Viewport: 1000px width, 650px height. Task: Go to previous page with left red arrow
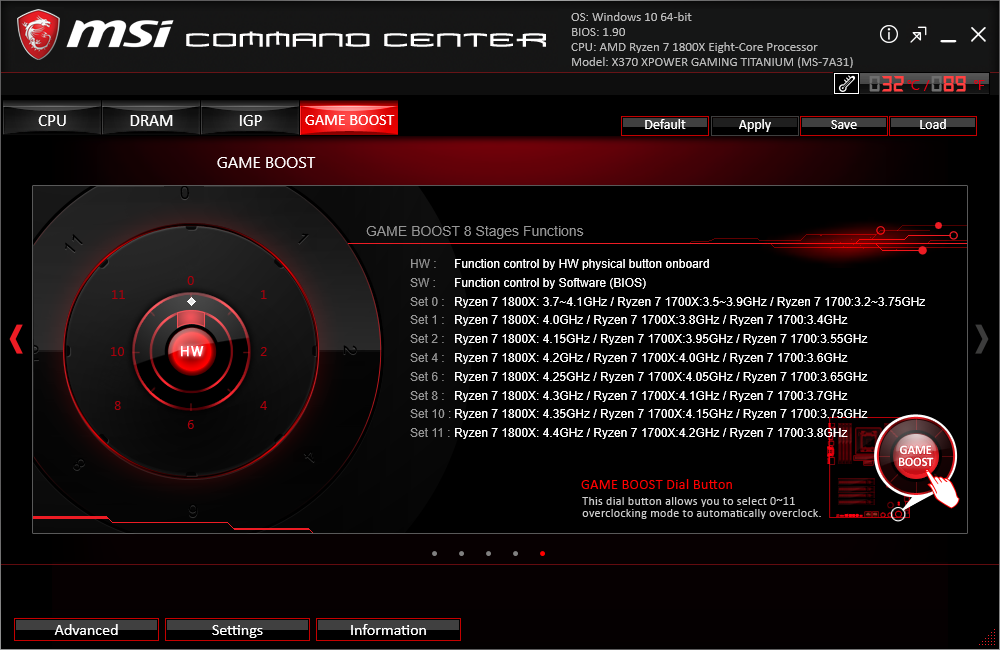pyautogui.click(x=17, y=339)
